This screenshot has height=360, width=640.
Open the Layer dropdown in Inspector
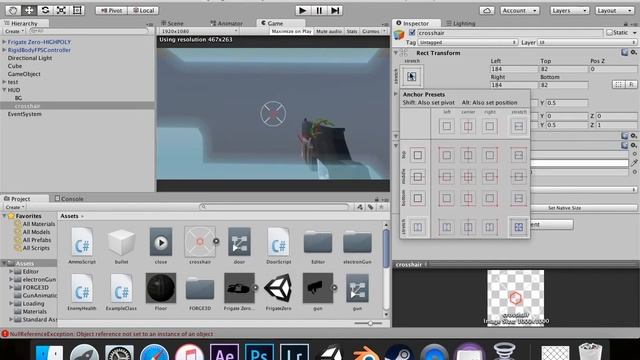click(587, 42)
